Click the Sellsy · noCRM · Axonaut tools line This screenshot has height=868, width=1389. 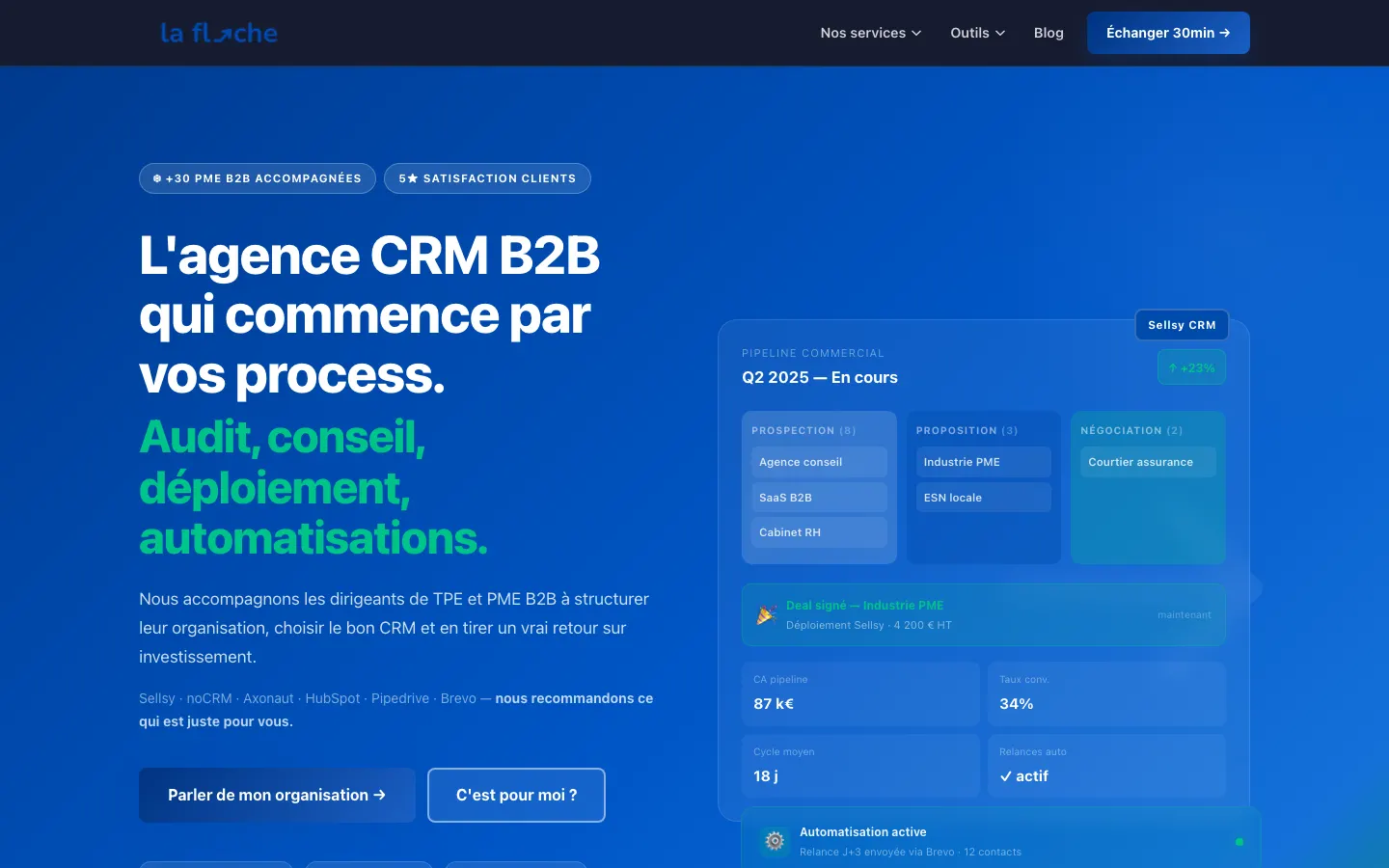click(395, 710)
